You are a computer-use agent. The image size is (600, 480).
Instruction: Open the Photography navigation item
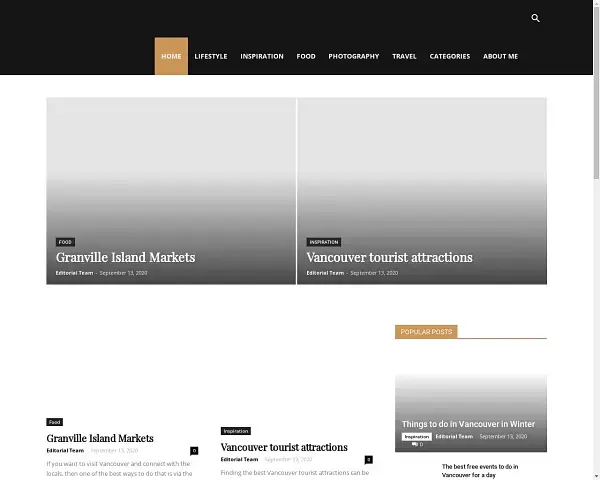(x=354, y=56)
